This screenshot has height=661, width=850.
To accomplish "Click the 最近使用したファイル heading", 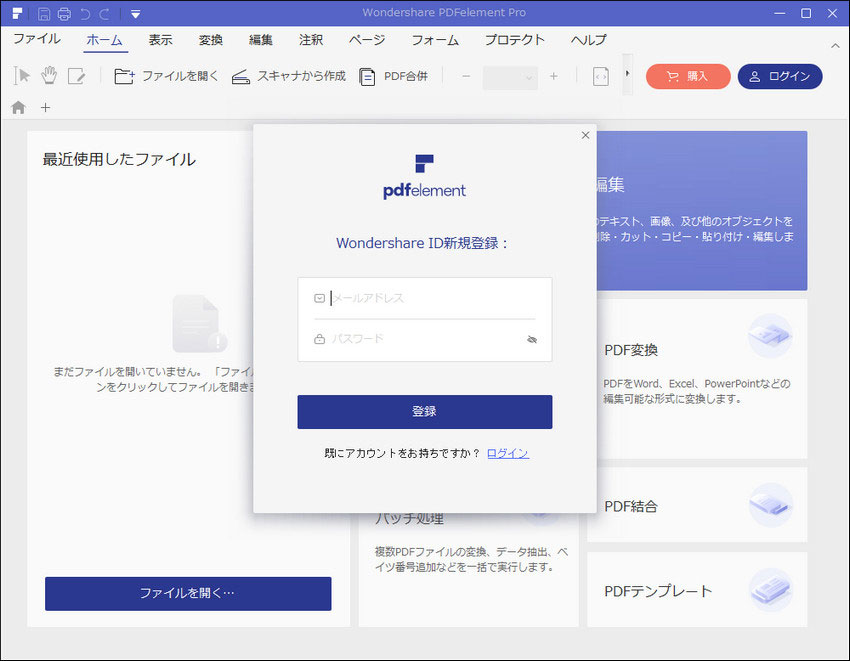I will point(119,159).
